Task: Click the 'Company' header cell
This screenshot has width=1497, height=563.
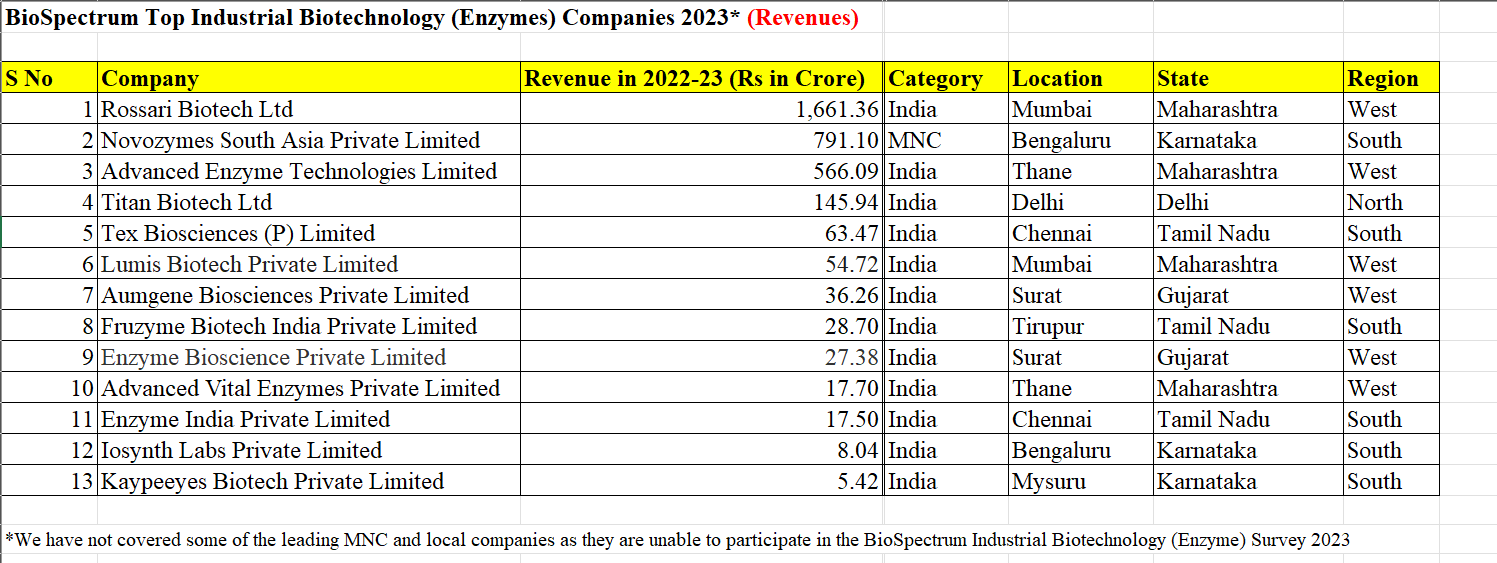Action: coord(309,78)
